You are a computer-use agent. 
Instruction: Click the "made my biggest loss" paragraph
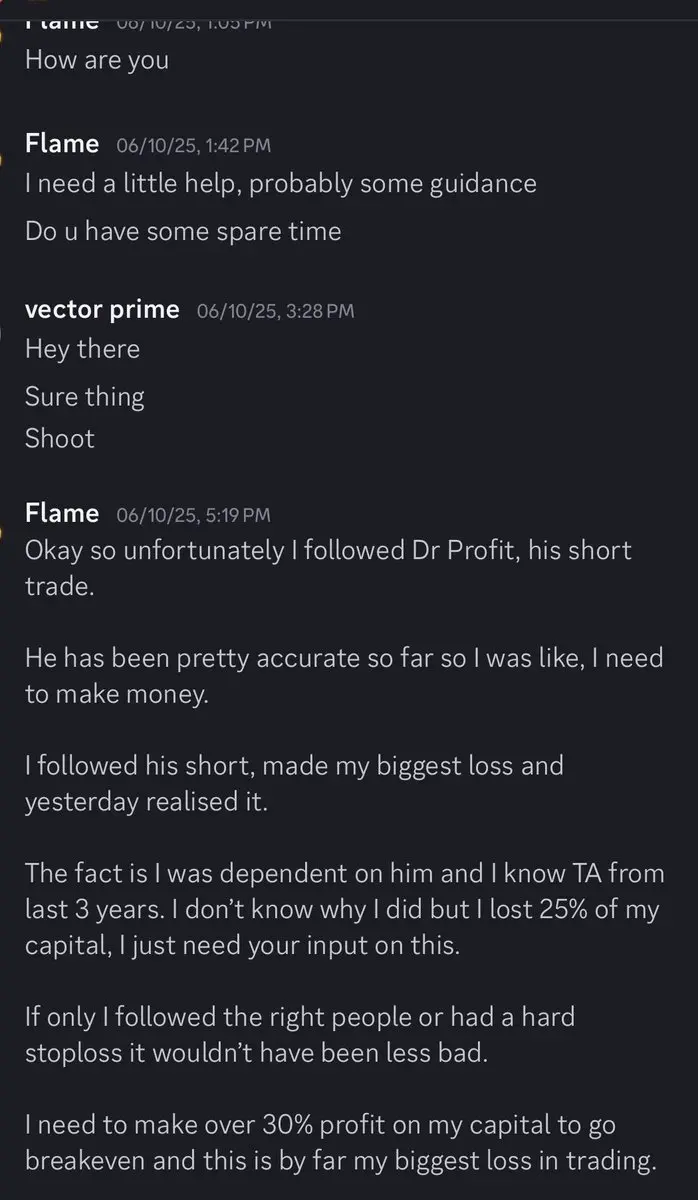tap(294, 784)
